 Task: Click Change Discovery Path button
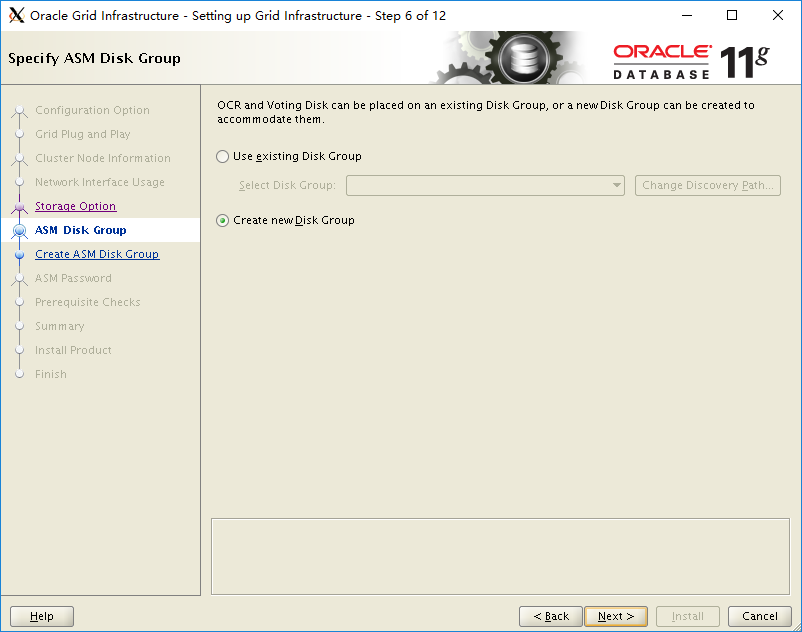click(x=707, y=185)
